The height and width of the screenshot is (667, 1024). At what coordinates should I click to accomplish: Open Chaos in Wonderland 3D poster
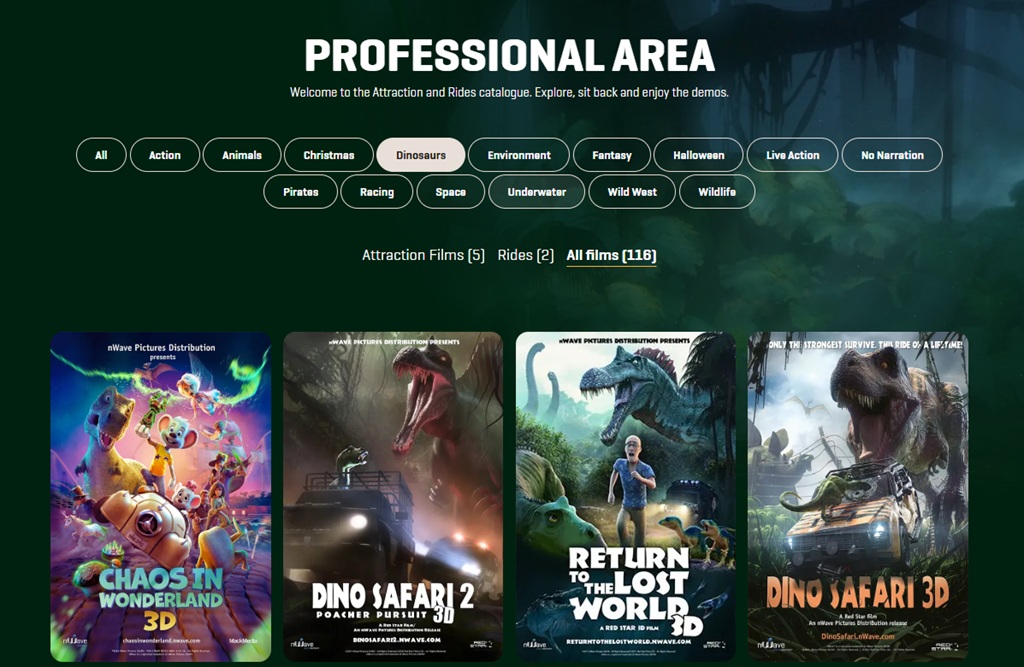[161, 496]
